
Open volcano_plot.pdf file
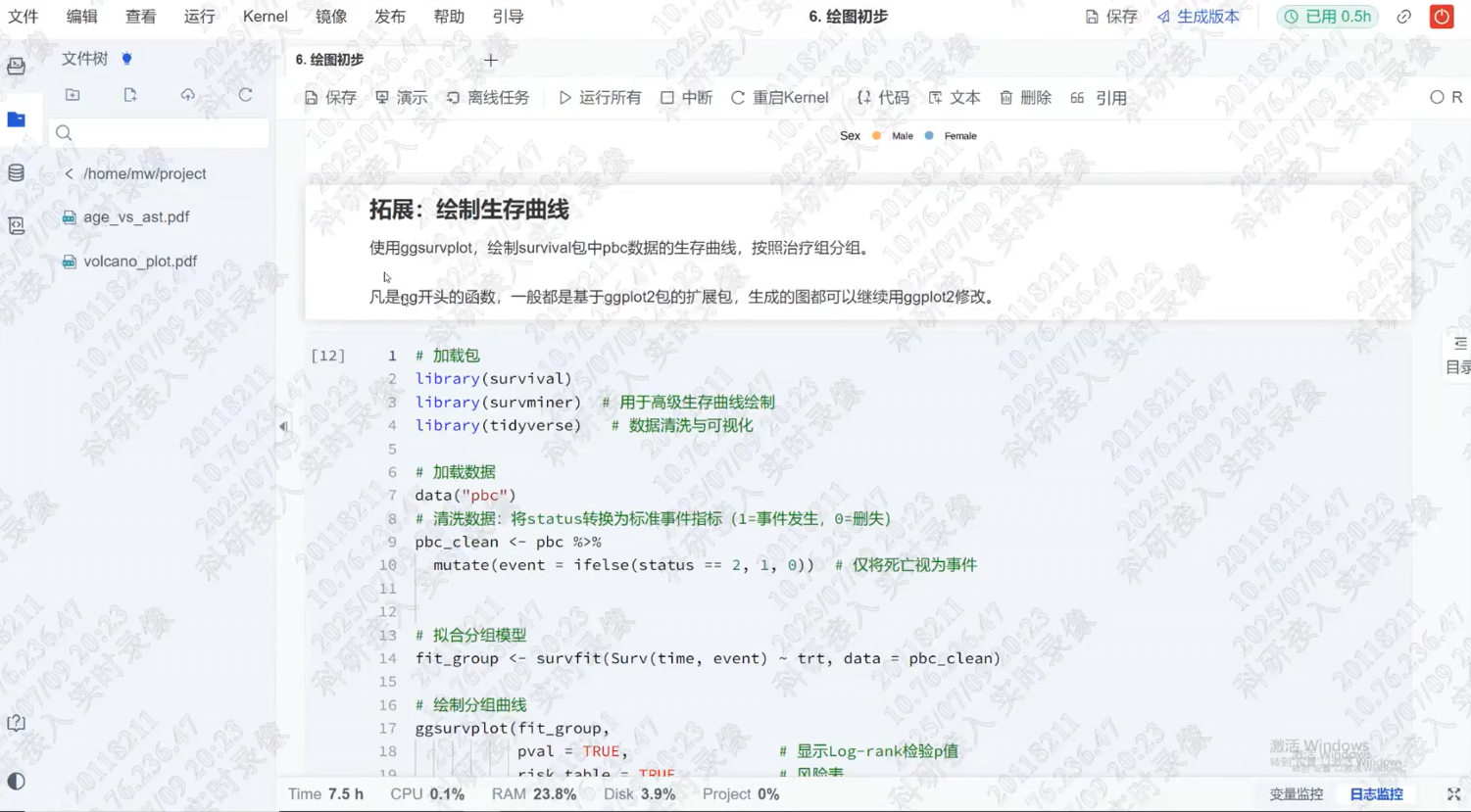point(140,262)
